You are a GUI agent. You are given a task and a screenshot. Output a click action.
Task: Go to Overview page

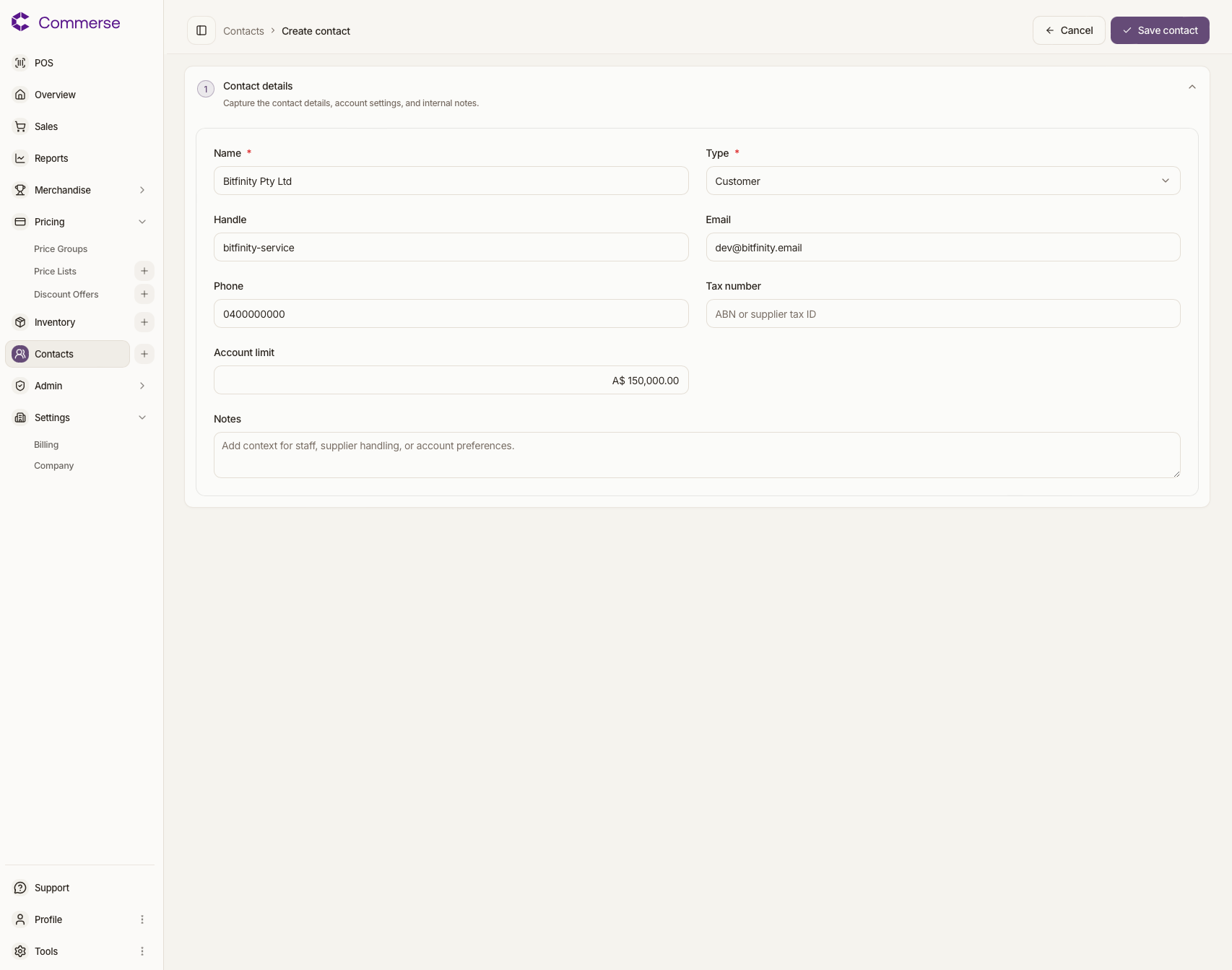pyautogui.click(x=55, y=95)
